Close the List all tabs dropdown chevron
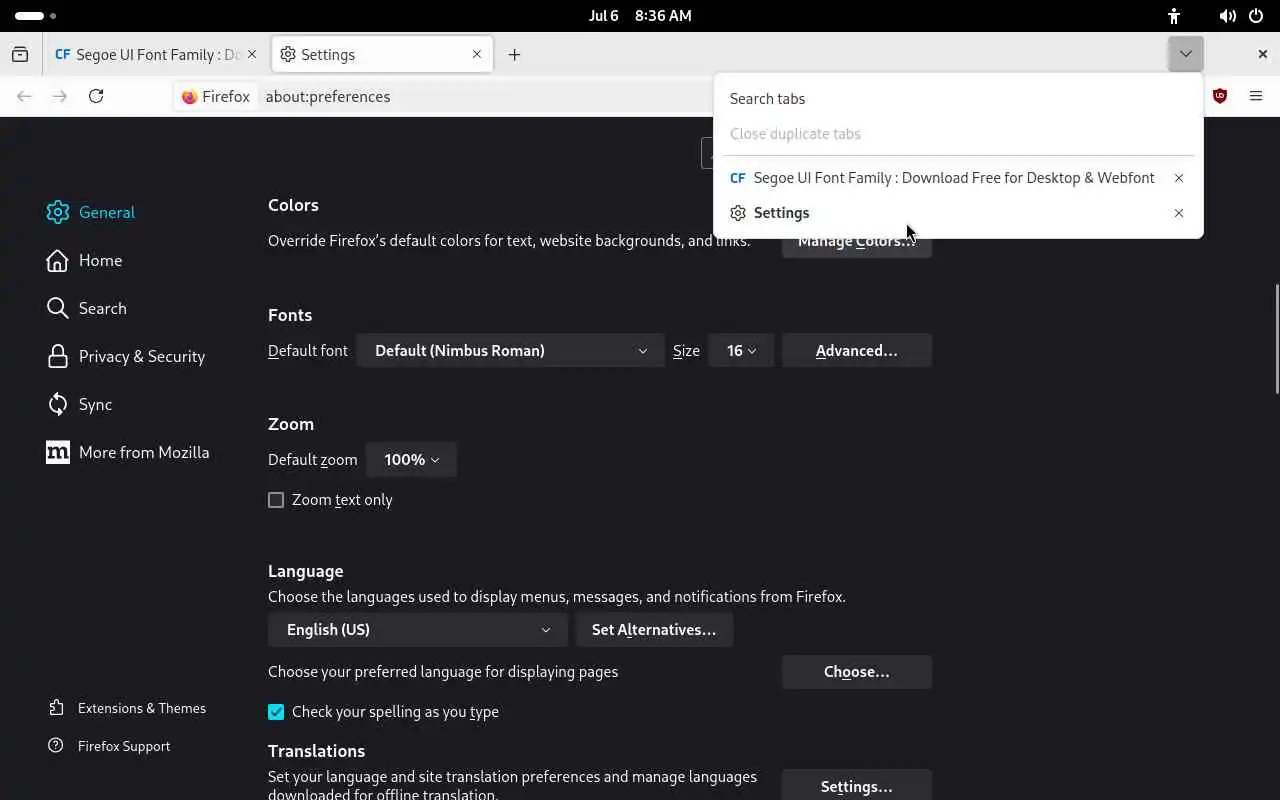 pyautogui.click(x=1185, y=54)
